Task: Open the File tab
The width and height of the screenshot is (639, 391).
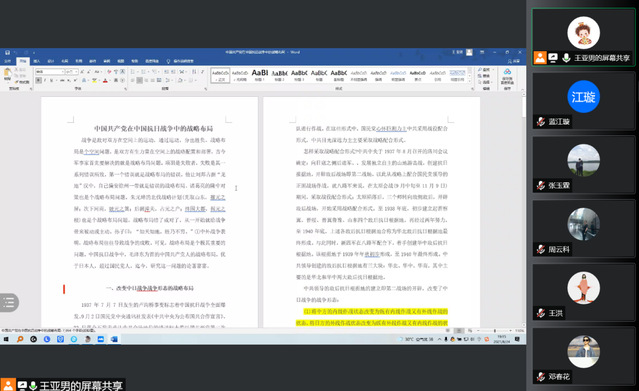Action: click(x=8, y=61)
